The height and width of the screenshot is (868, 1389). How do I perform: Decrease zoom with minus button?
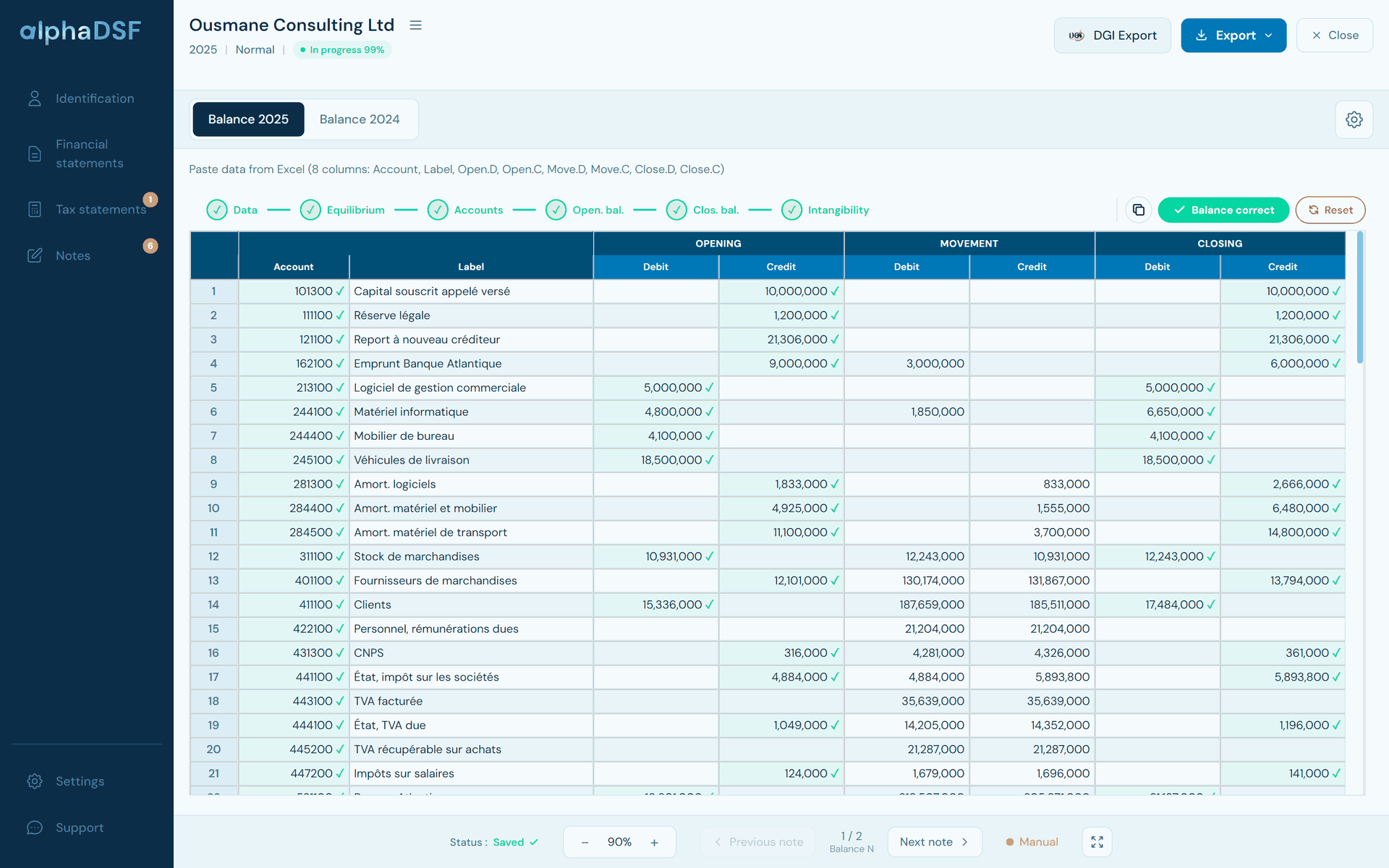(585, 842)
